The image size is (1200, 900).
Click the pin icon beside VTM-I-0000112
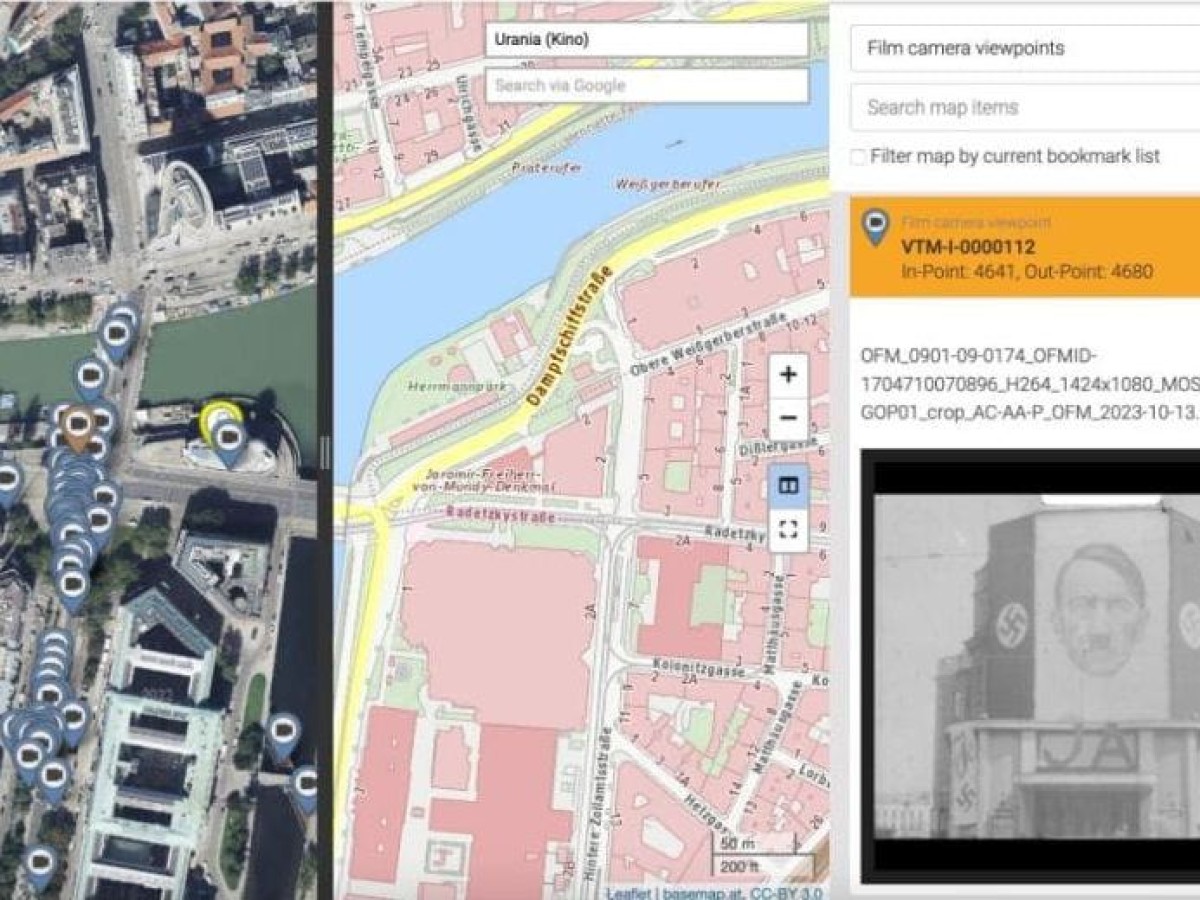pyautogui.click(x=875, y=227)
